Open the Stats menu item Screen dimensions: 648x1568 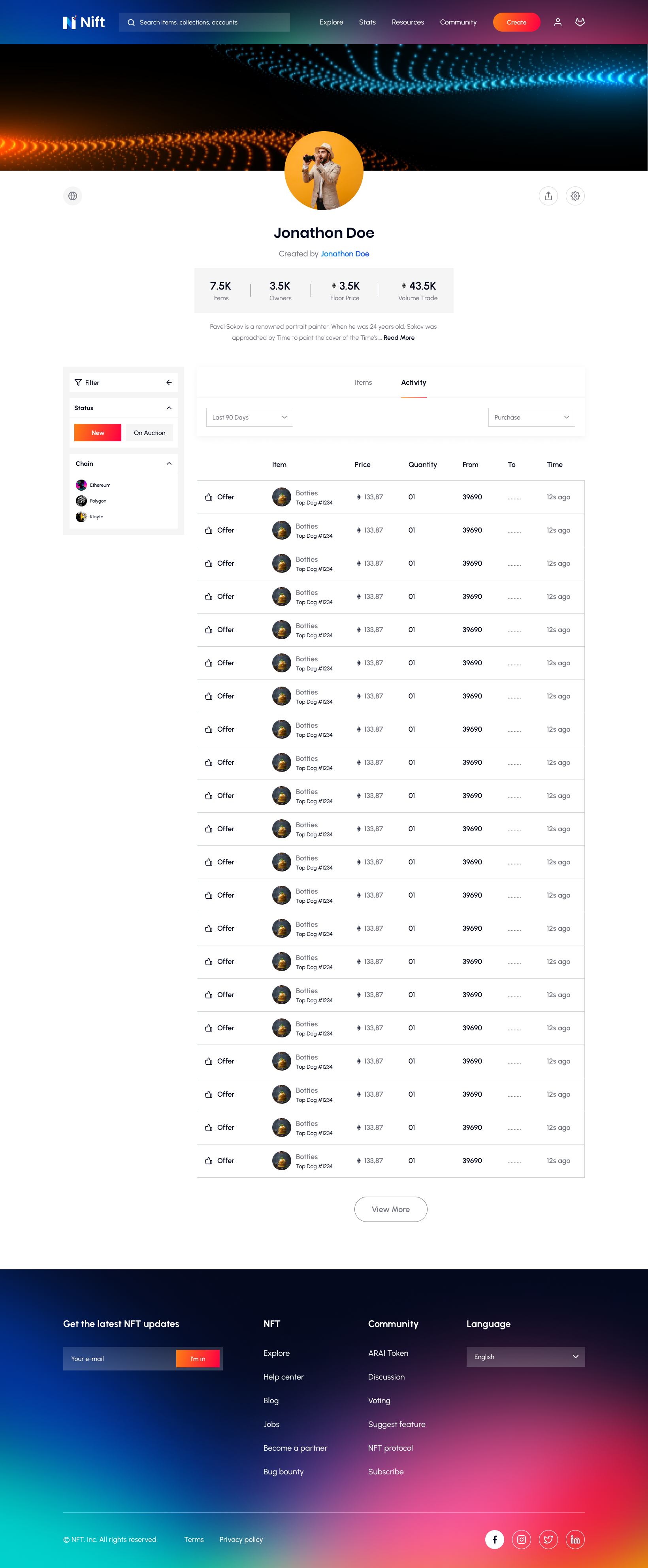(367, 23)
